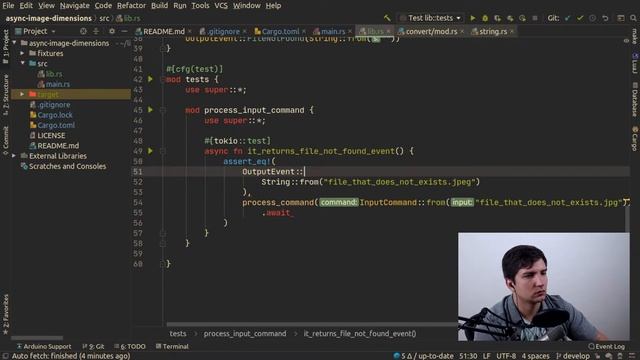The image size is (640, 360).
Task: Open the File menu
Action: pos(8,6)
